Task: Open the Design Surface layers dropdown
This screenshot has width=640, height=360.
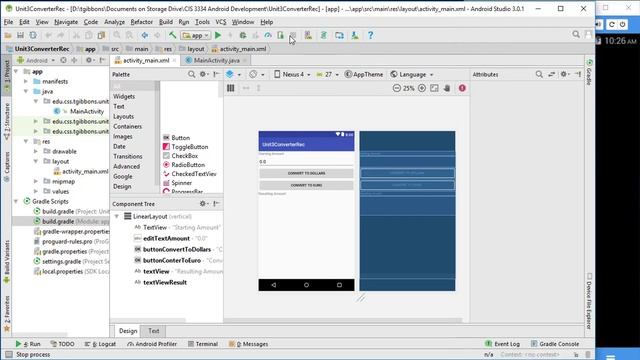Action: tap(233, 74)
